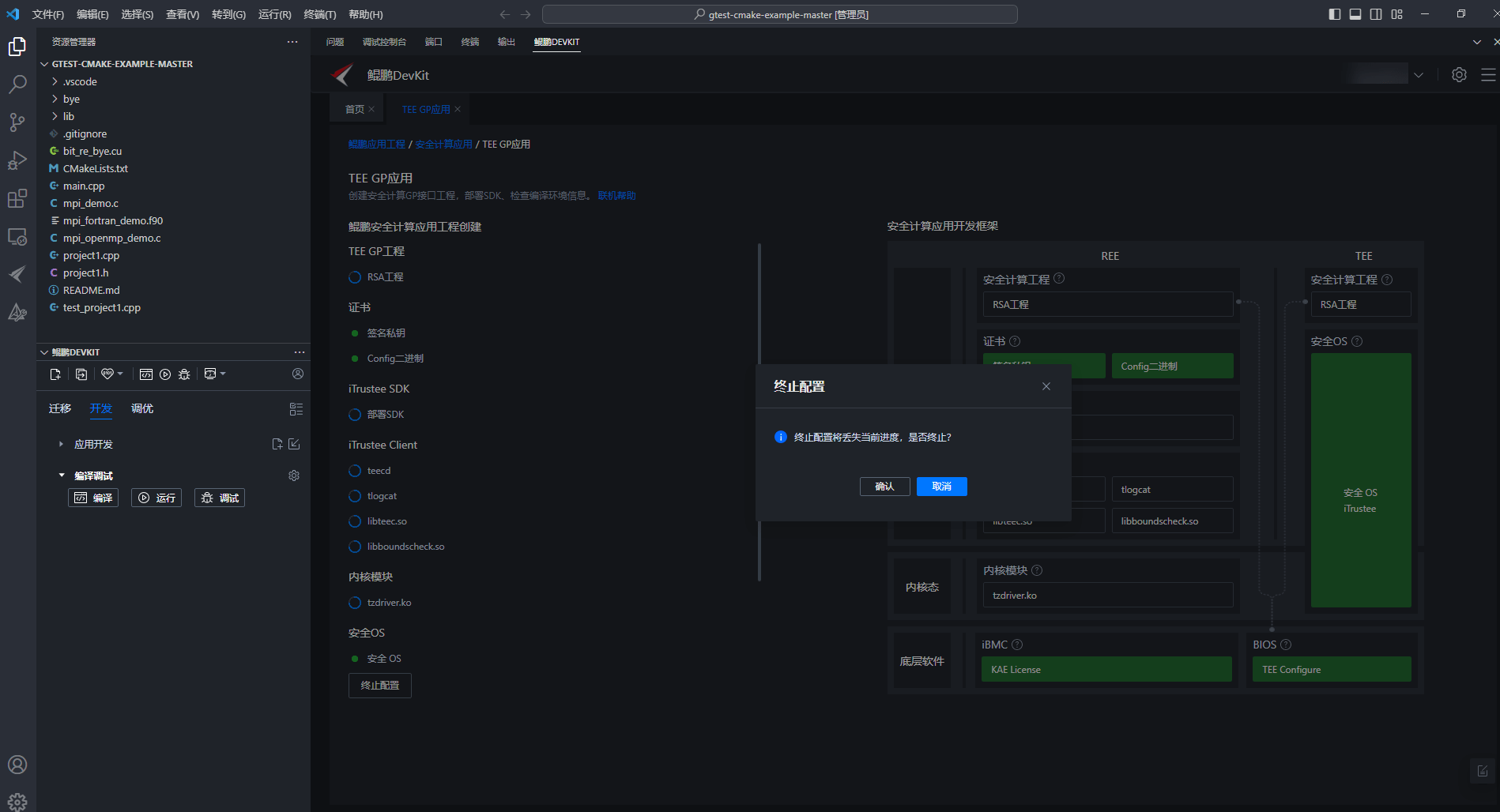Click the paper plane activity bar icon

tap(17, 274)
